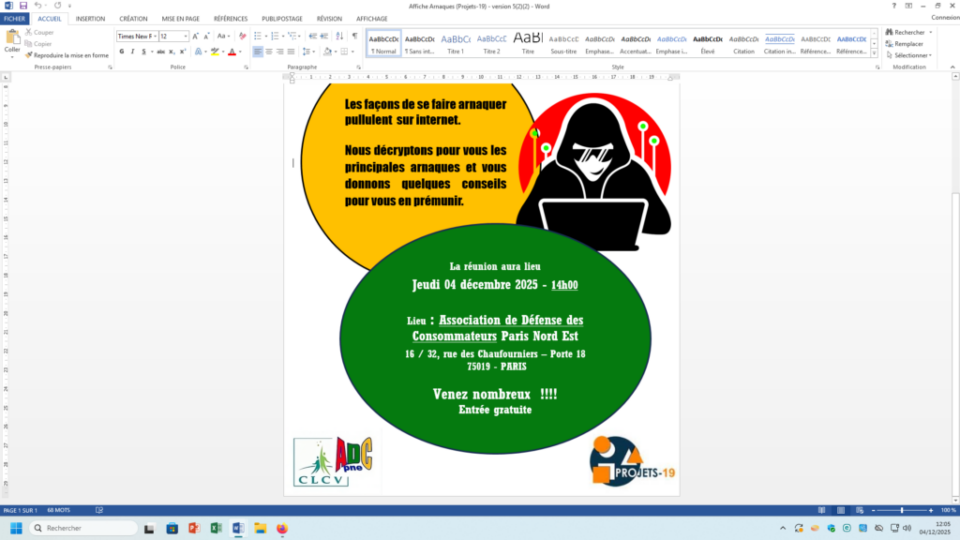This screenshot has height=540, width=960.
Task: Open the INSERTION ribbon tab
Action: [90, 18]
